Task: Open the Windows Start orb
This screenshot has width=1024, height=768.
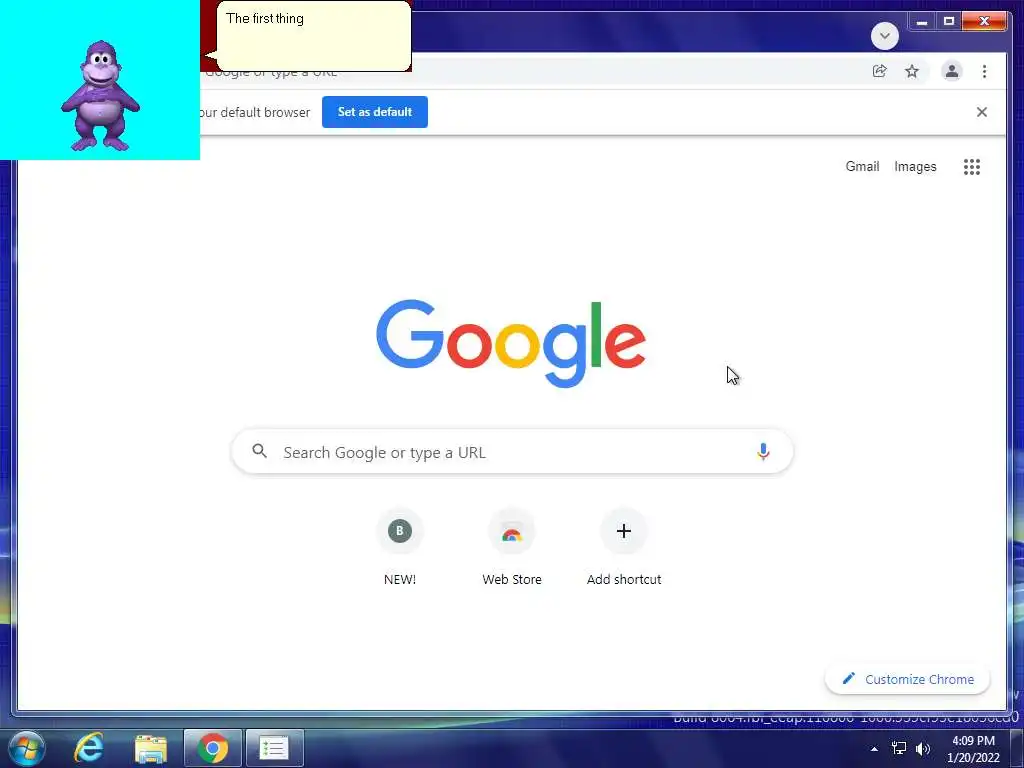Action: pyautogui.click(x=26, y=748)
